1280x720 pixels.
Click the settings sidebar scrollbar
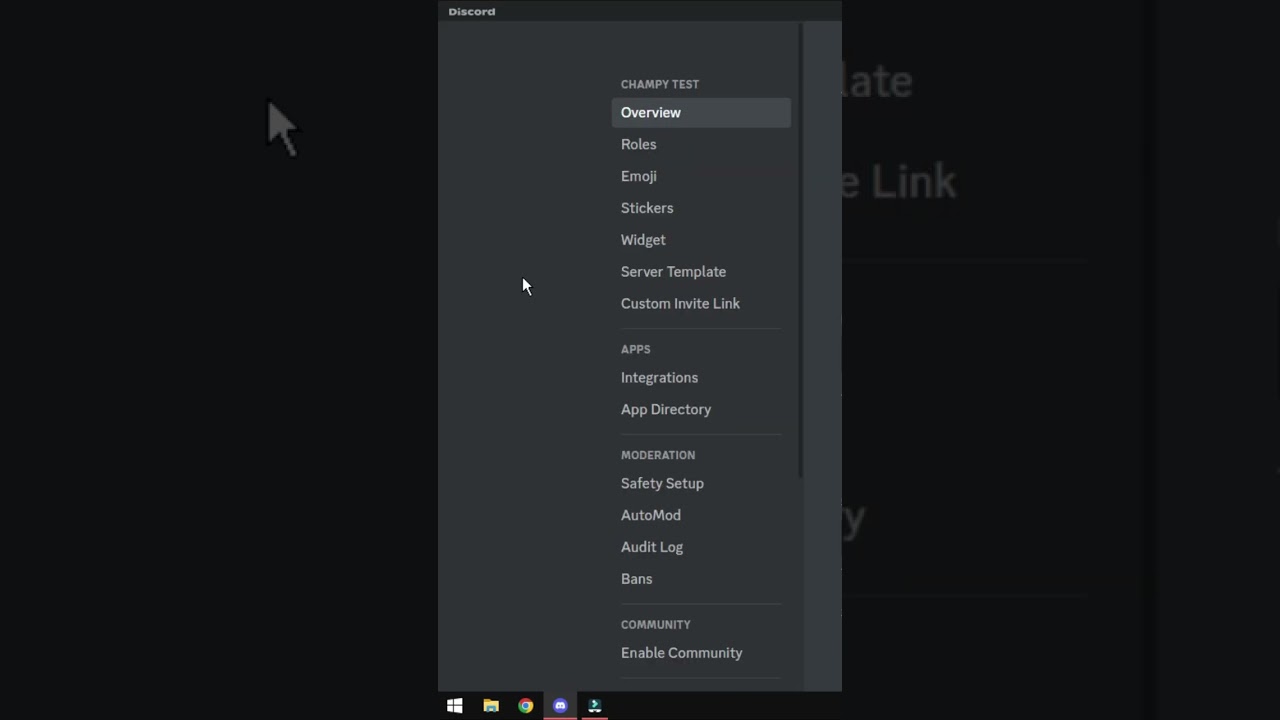click(801, 250)
